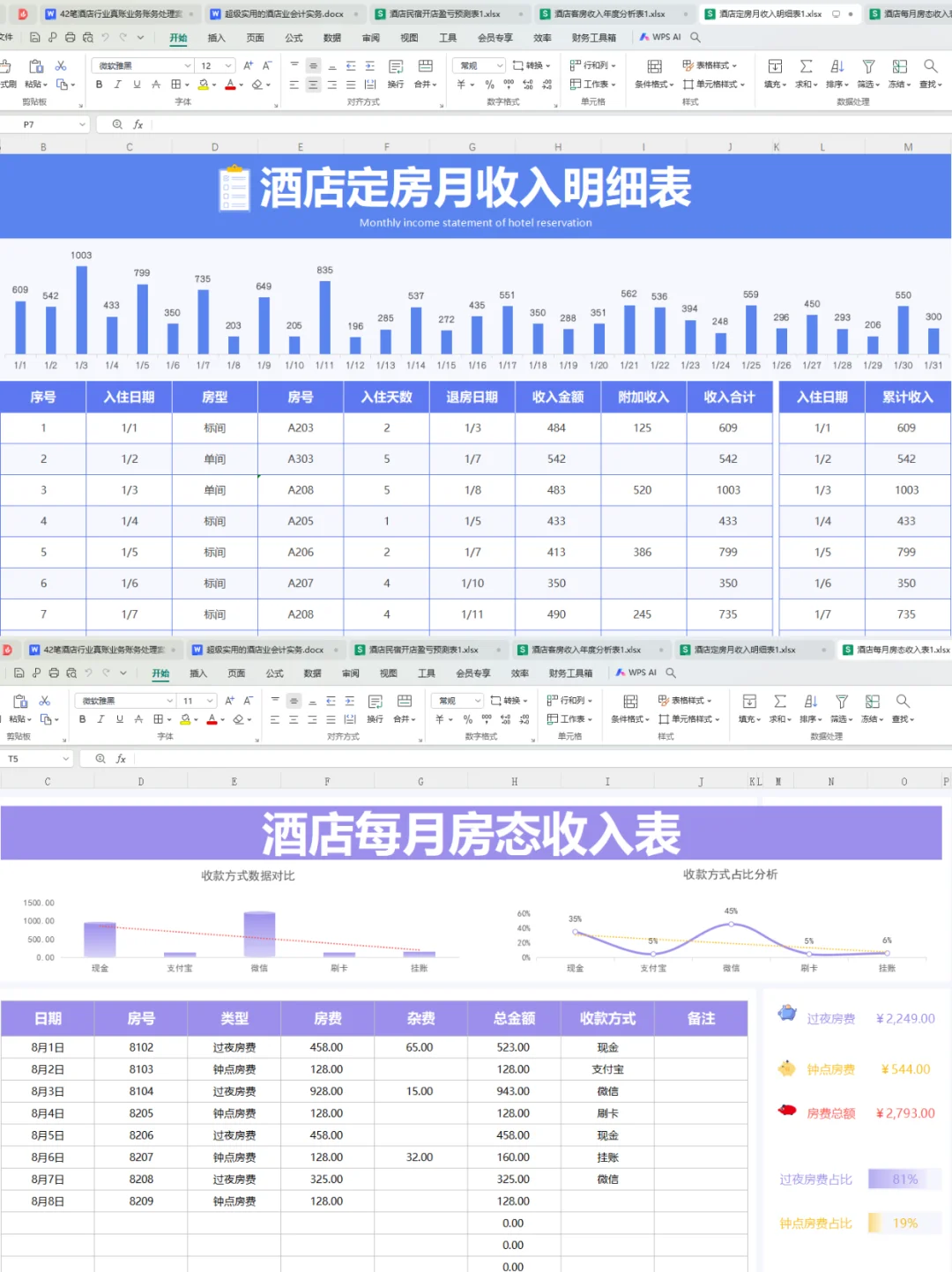The height and width of the screenshot is (1272, 952).
Task: Open the 工作表 dropdown in bottom window
Action: (x=570, y=719)
